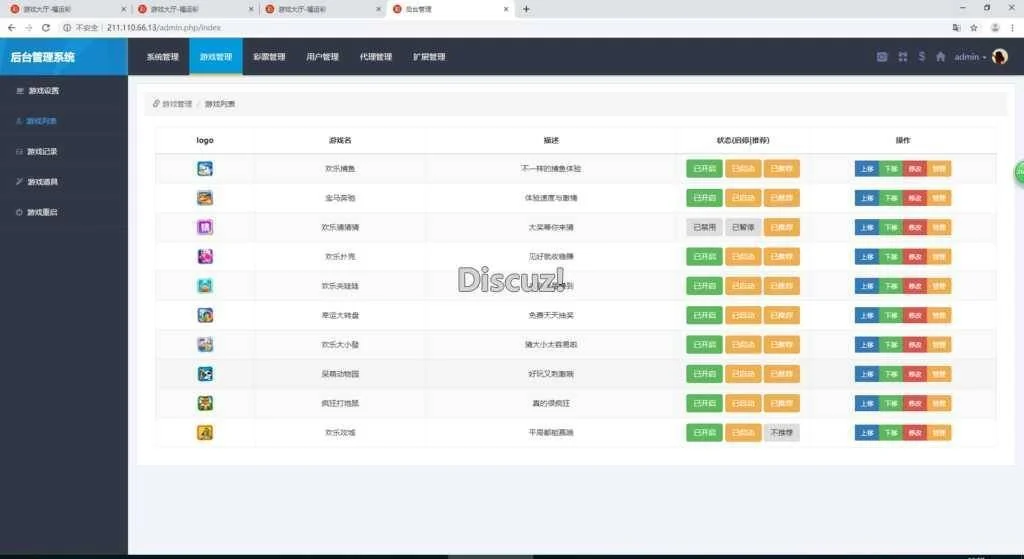Image resolution: width=1024 pixels, height=559 pixels.
Task: Switch to 用户管理 top menu
Action: (322, 57)
